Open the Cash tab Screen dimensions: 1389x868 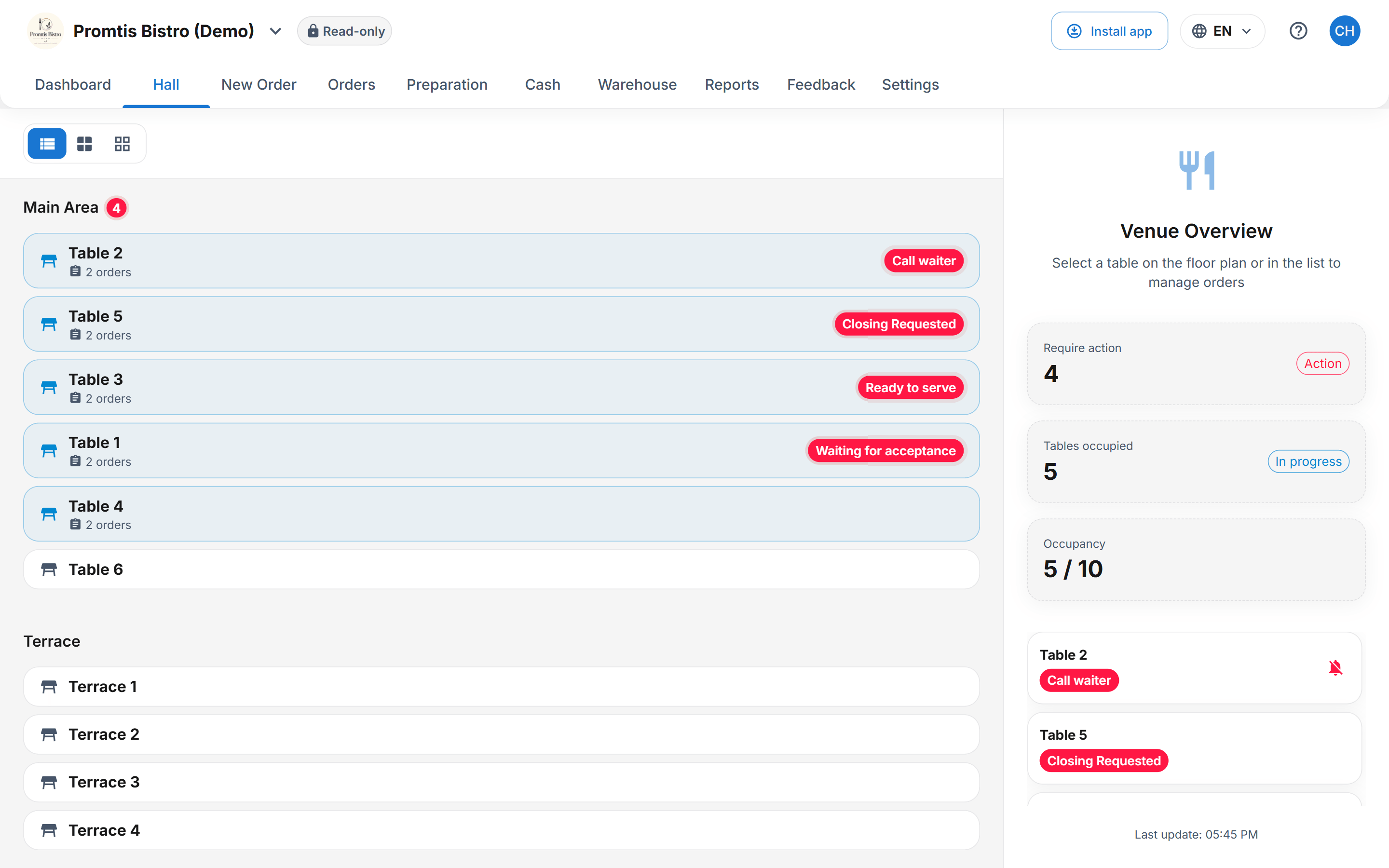click(543, 84)
